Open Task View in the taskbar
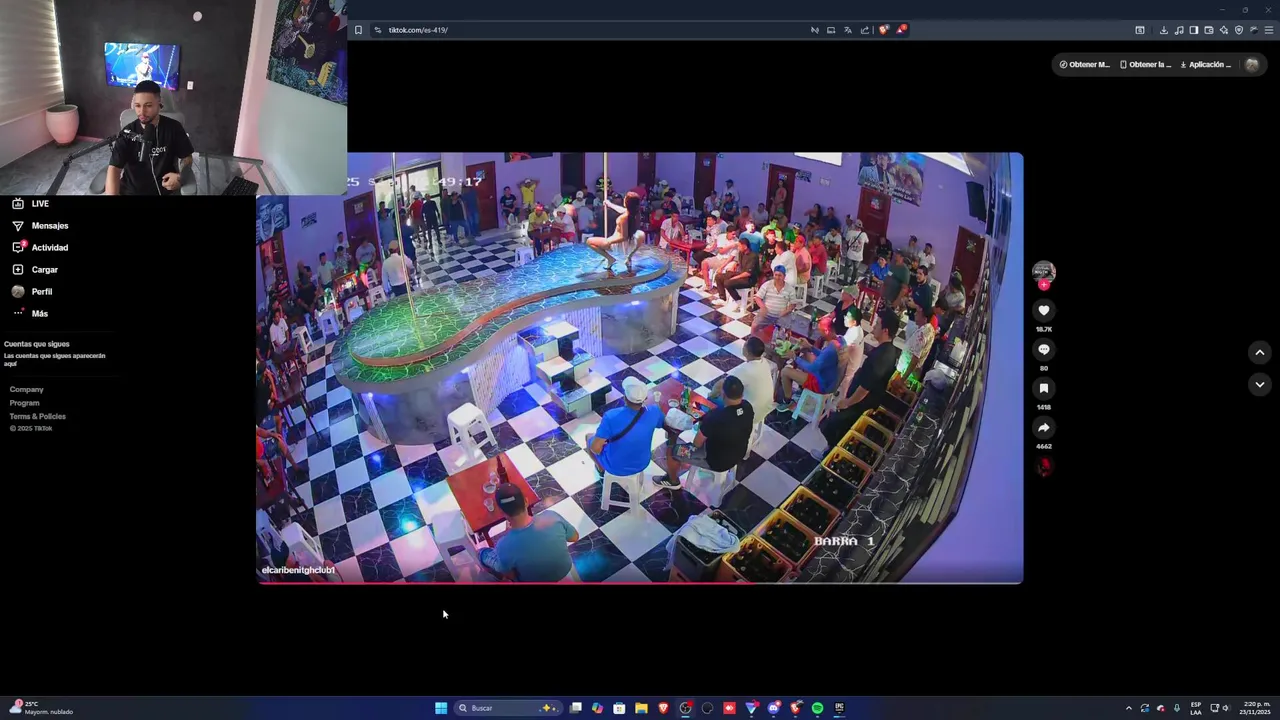The width and height of the screenshot is (1280, 720). point(576,708)
